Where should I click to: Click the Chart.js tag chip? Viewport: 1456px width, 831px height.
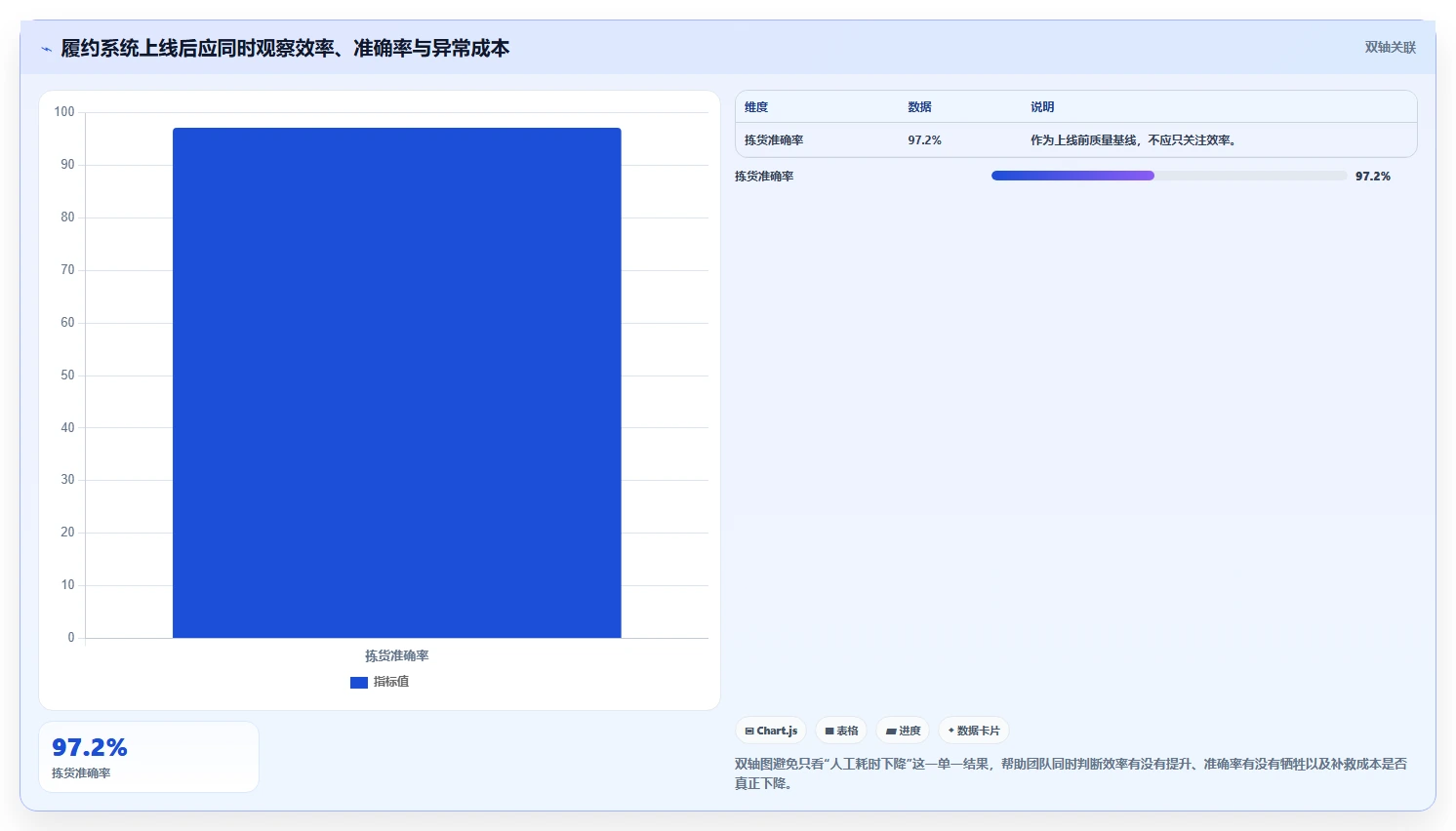(x=771, y=731)
